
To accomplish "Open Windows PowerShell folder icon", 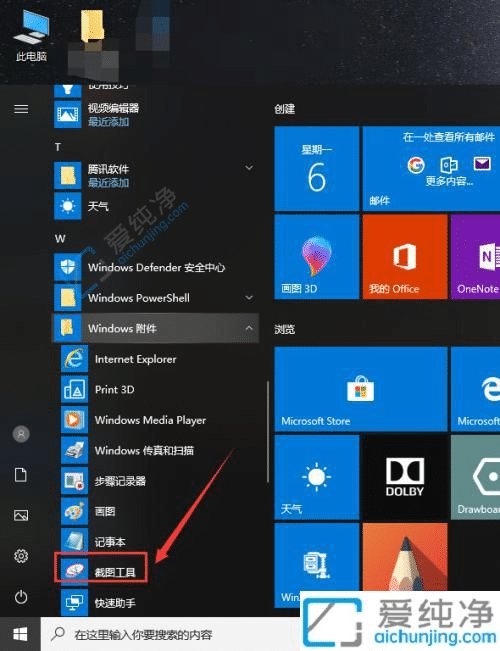I will pyautogui.click(x=68, y=298).
